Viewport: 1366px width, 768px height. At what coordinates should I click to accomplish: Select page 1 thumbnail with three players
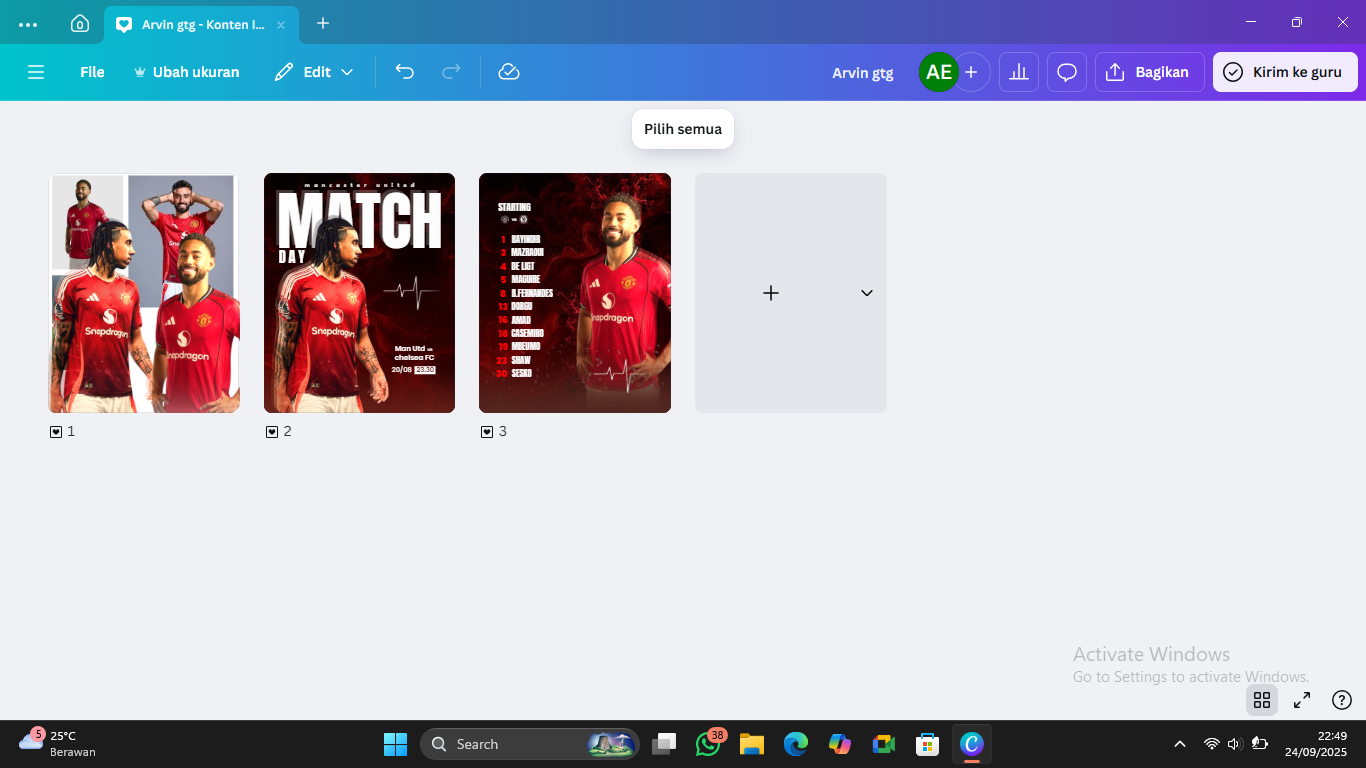click(144, 293)
